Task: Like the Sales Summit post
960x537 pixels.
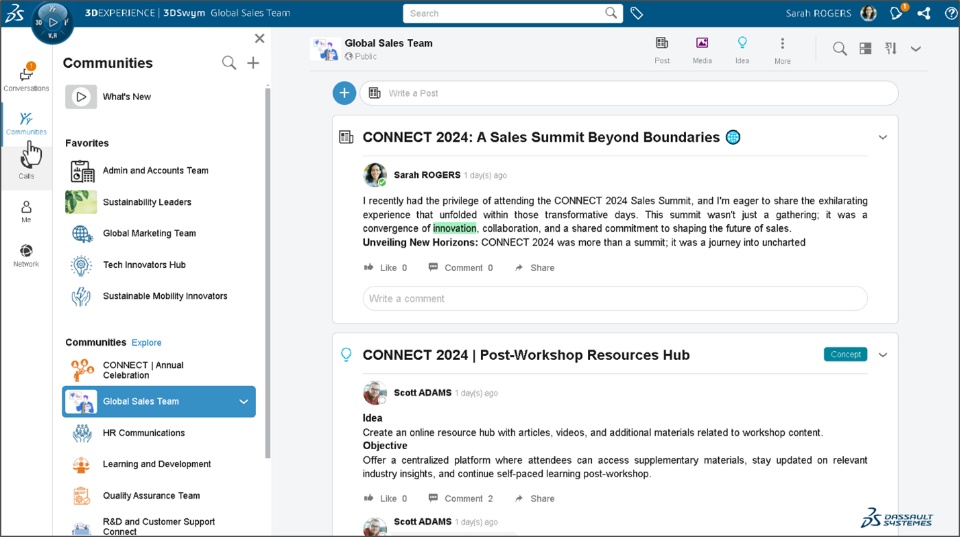Action: [385, 268]
